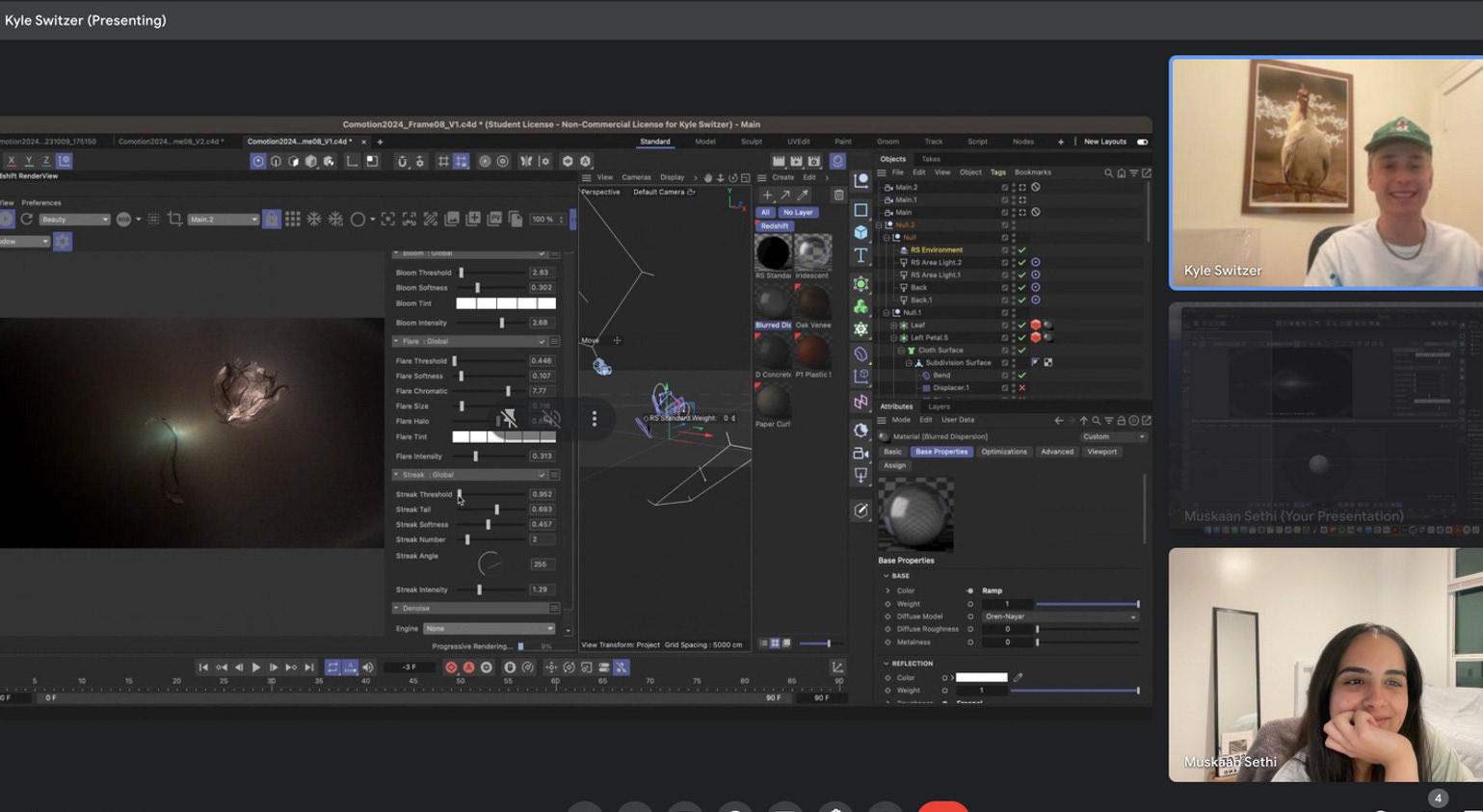Click the All material filter button

click(x=765, y=212)
